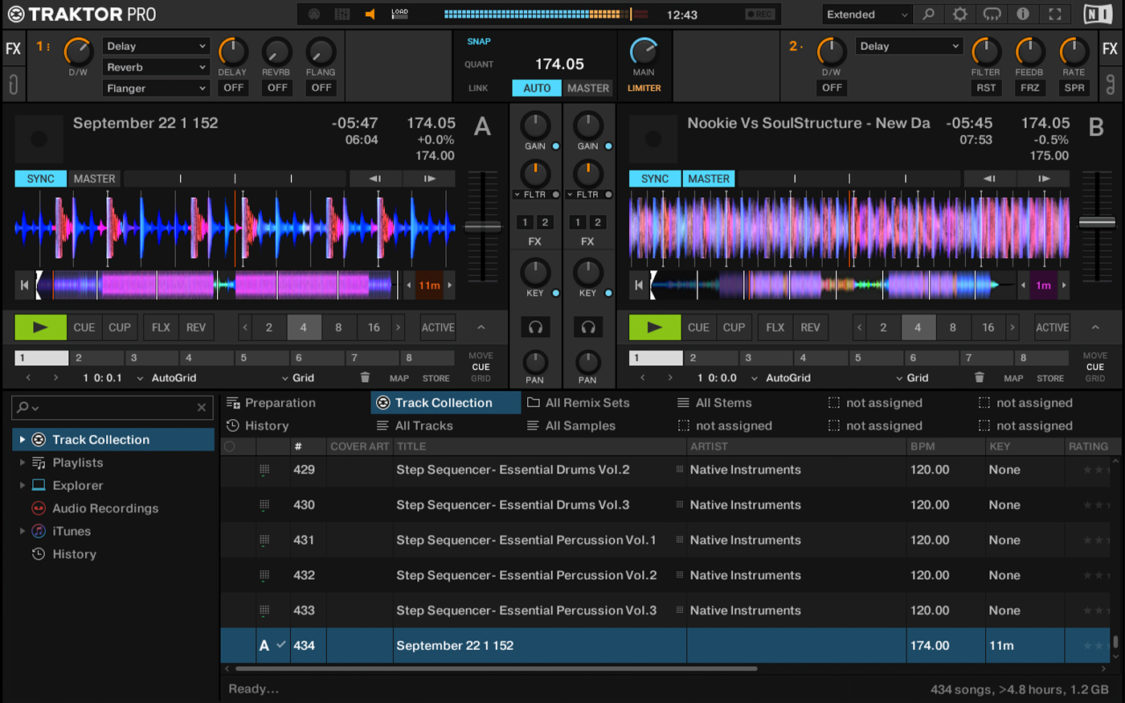Open the Preferences gear icon
This screenshot has width=1125, height=703.
[961, 15]
